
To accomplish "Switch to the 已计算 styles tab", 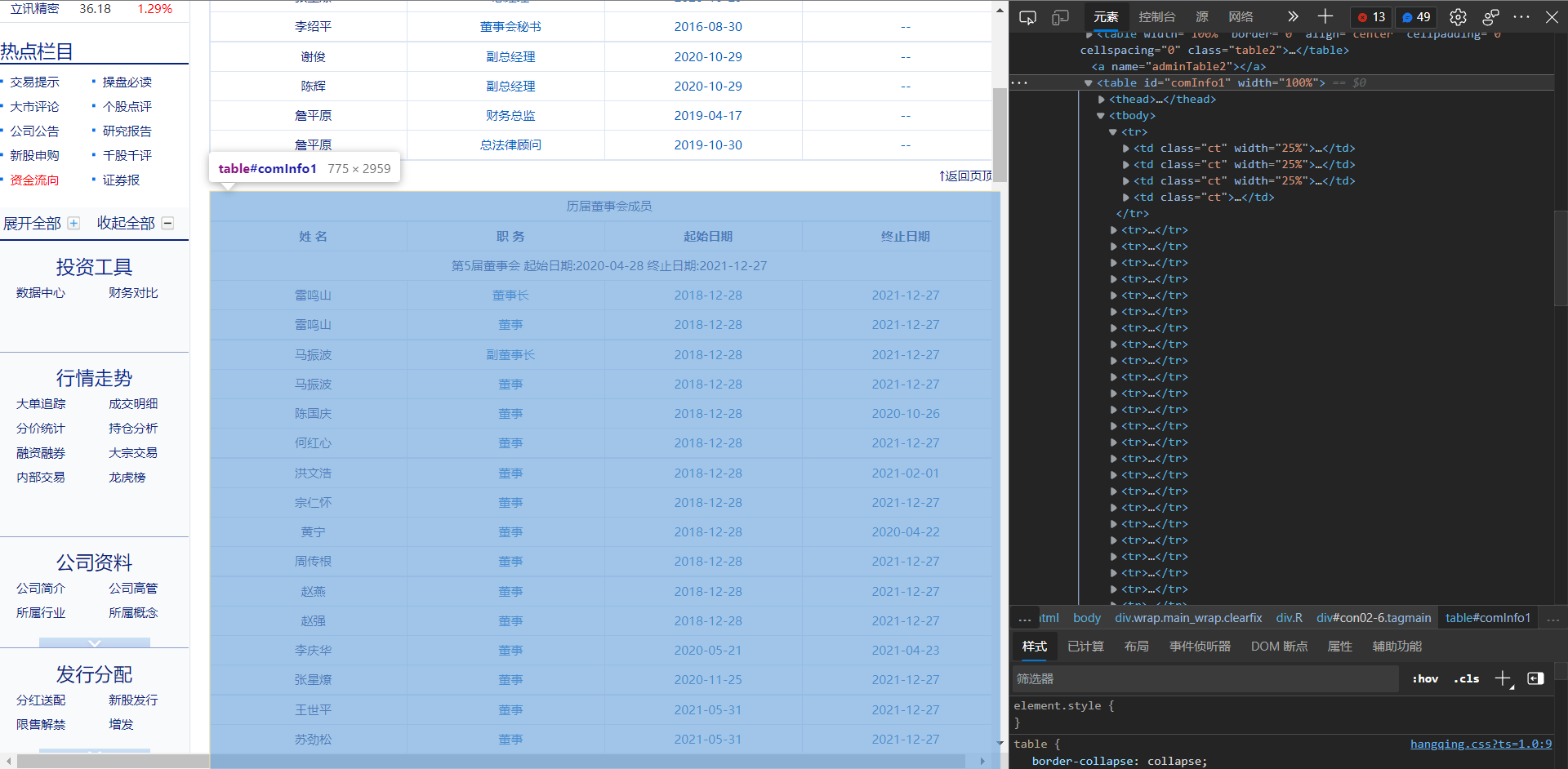I will click(1085, 646).
